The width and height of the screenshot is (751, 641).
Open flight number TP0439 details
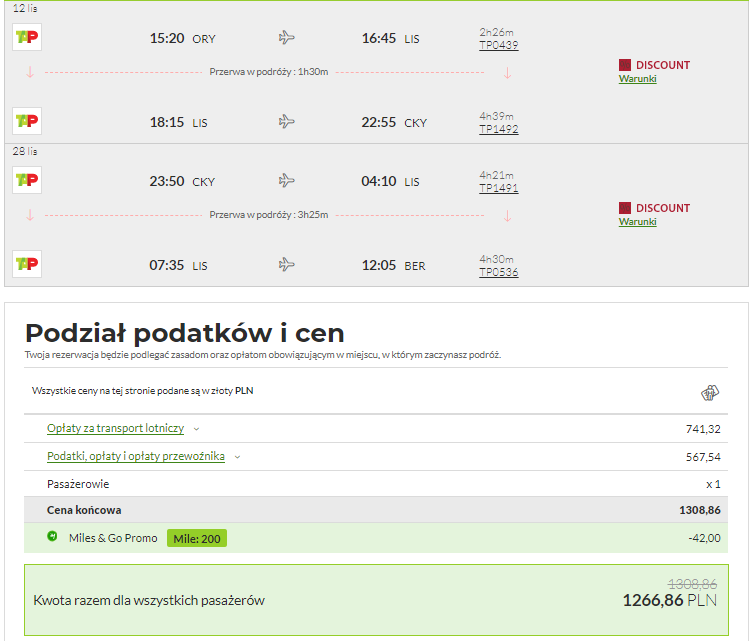pyautogui.click(x=499, y=45)
